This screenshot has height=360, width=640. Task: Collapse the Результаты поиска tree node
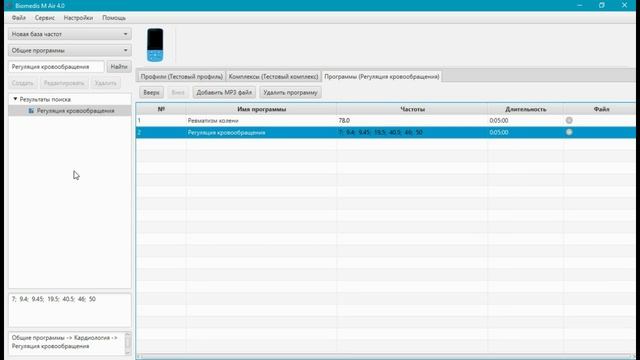click(x=15, y=99)
